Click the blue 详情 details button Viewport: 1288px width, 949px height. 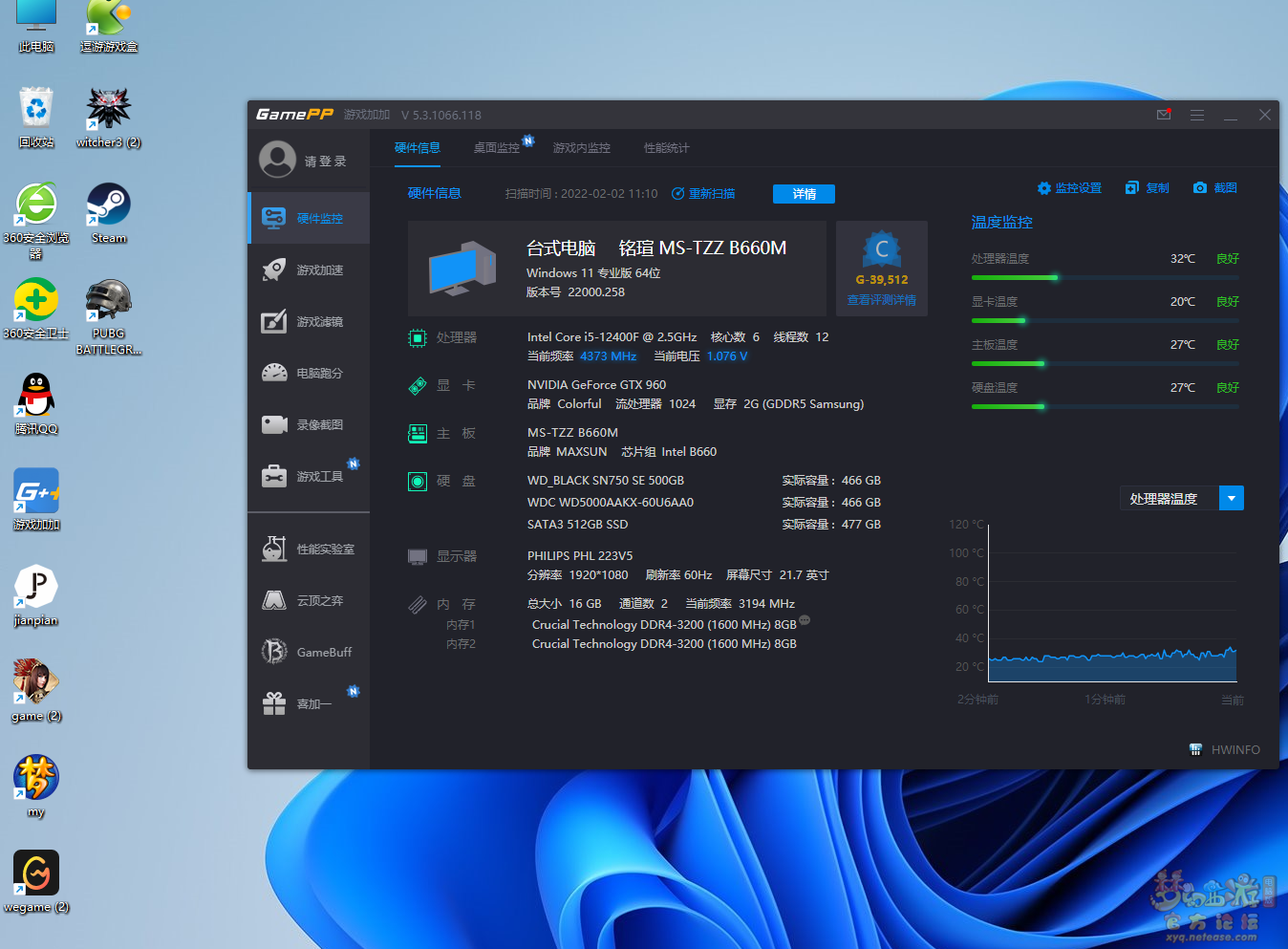coord(804,194)
